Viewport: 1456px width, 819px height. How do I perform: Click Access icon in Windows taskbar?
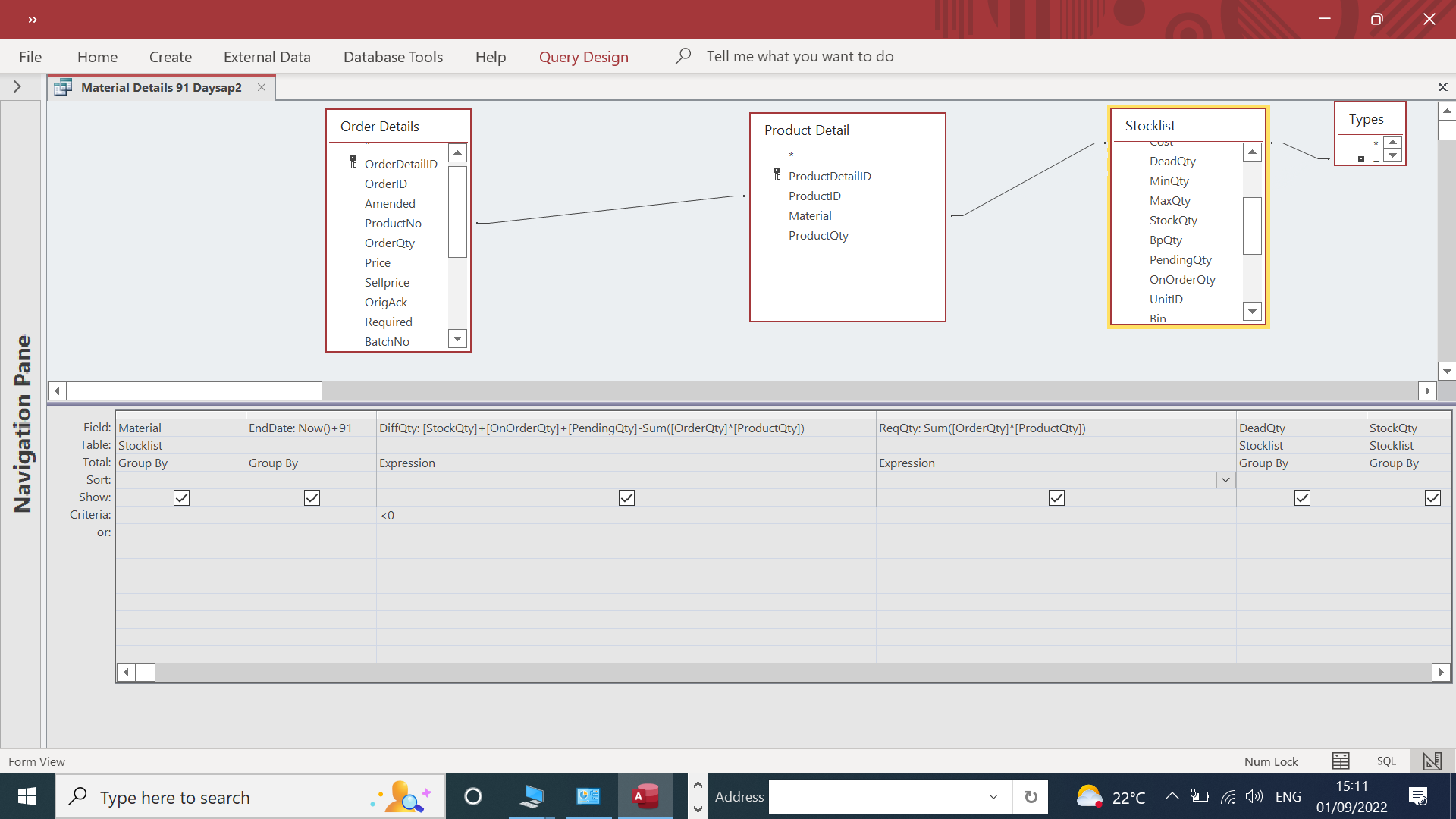pos(645,796)
